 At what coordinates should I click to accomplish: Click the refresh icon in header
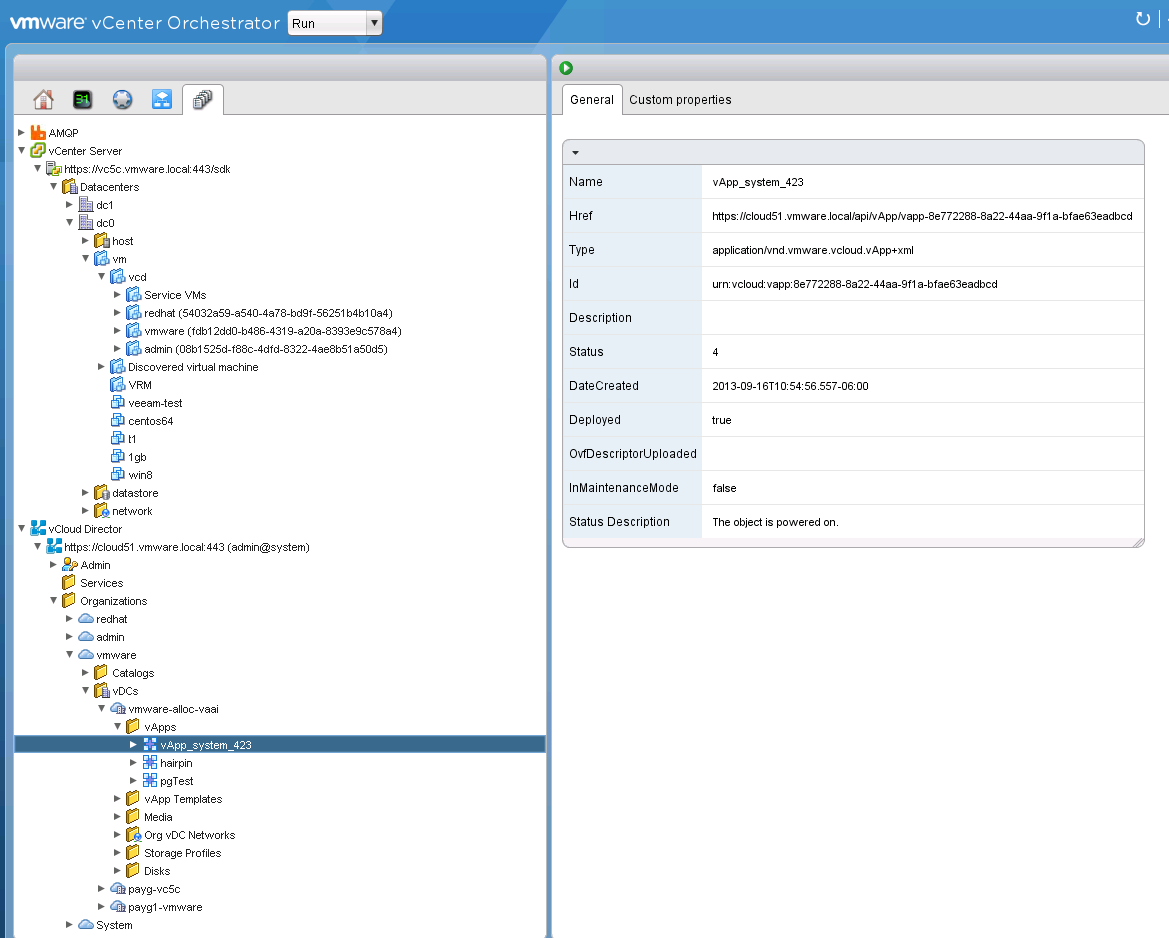[1143, 19]
